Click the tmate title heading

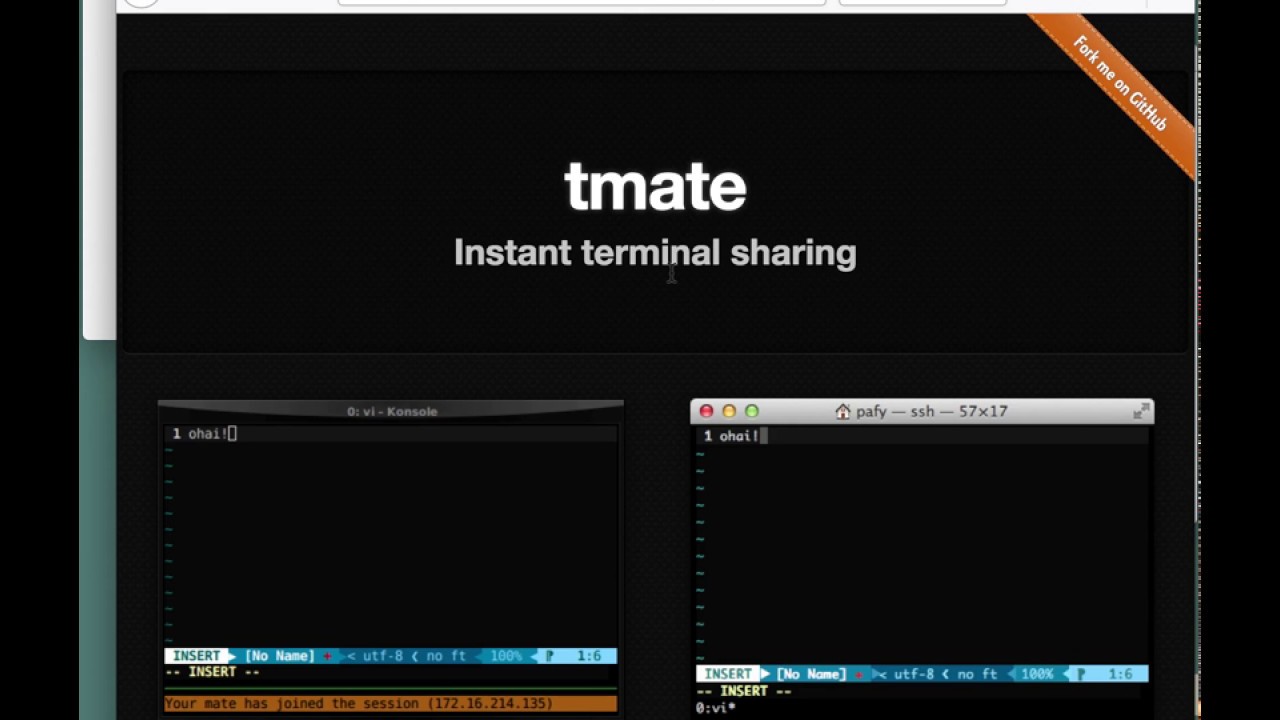655,186
